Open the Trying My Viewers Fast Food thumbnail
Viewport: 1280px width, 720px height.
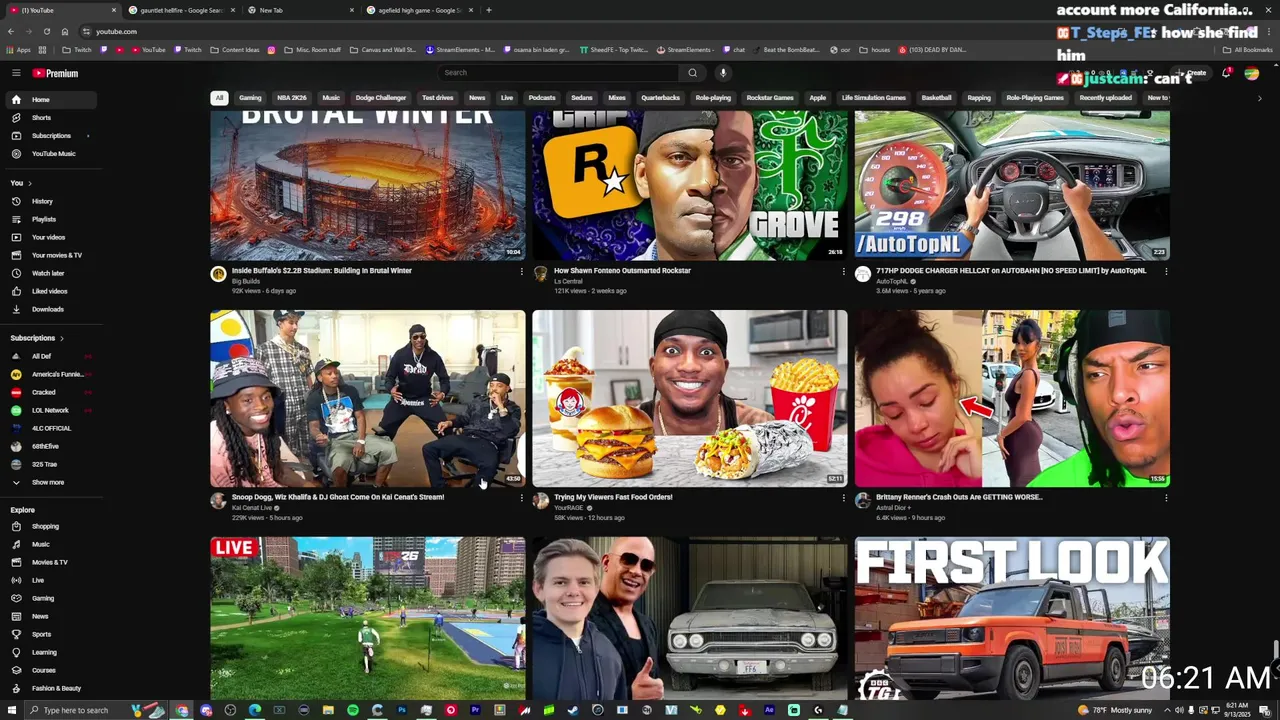tap(690, 398)
